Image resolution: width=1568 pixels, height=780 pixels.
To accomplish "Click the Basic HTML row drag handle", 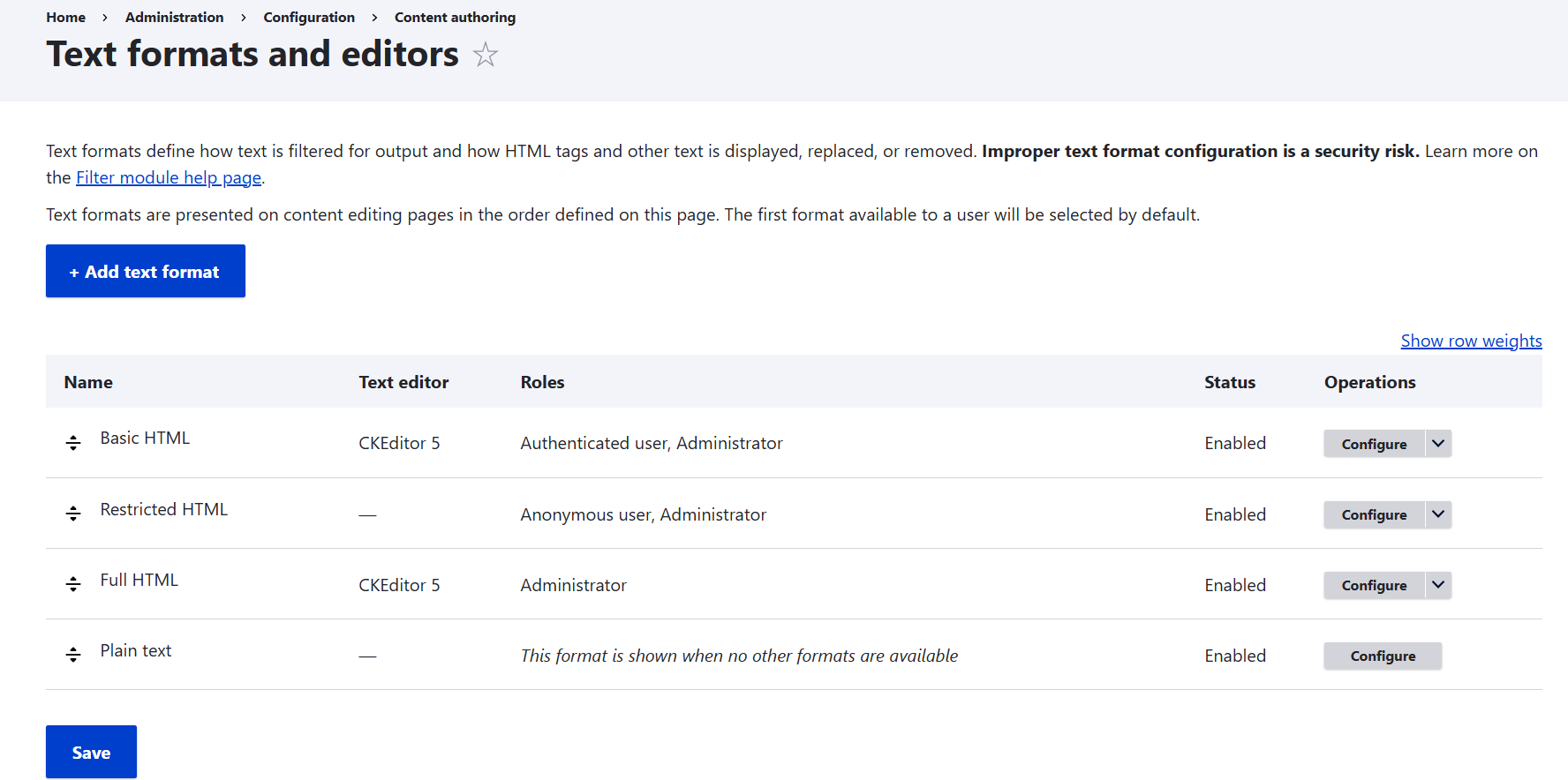I will pos(73,442).
